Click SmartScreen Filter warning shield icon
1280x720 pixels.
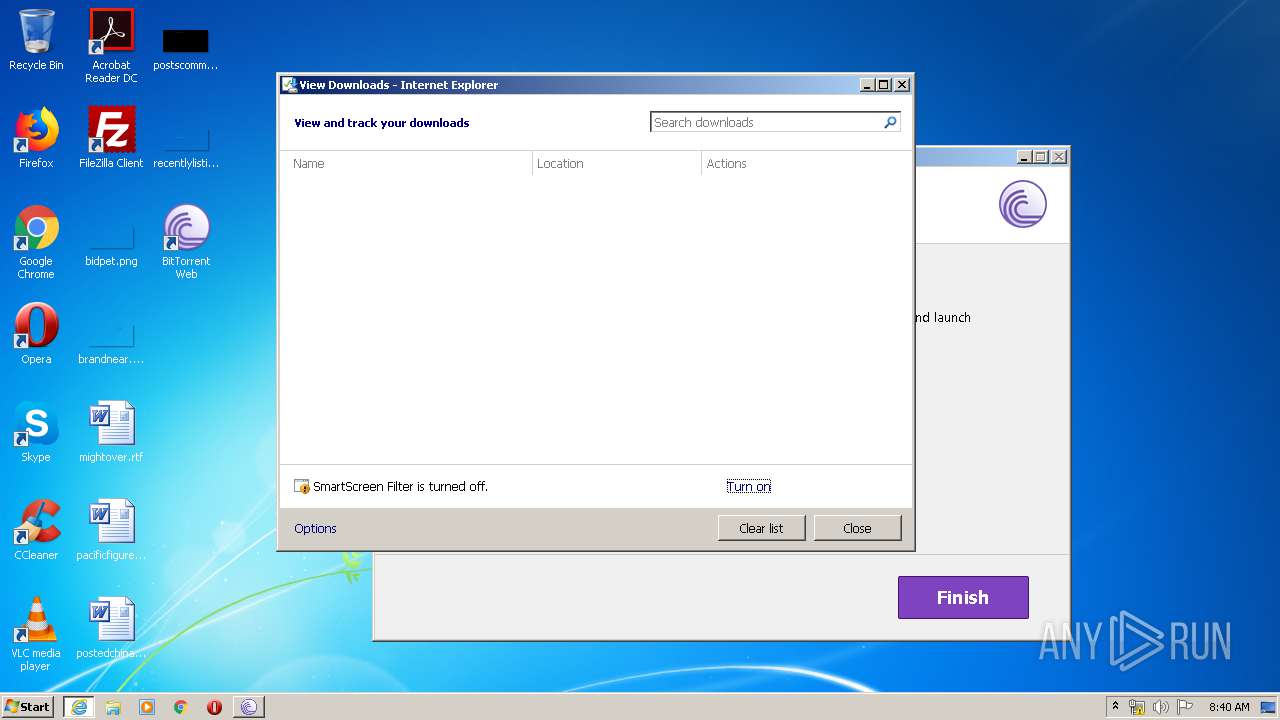(302, 487)
